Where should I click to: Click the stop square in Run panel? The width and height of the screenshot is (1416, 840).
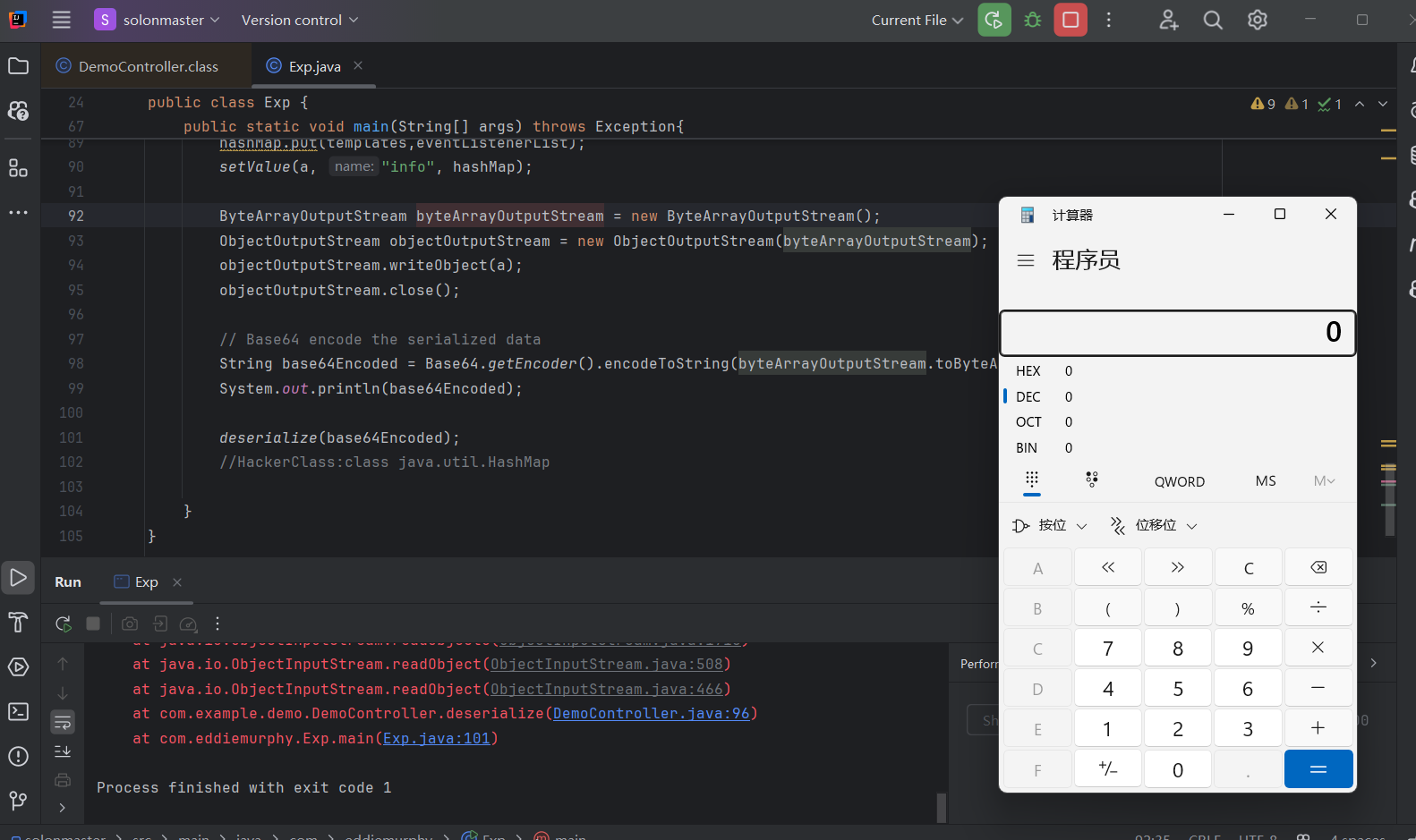click(93, 624)
